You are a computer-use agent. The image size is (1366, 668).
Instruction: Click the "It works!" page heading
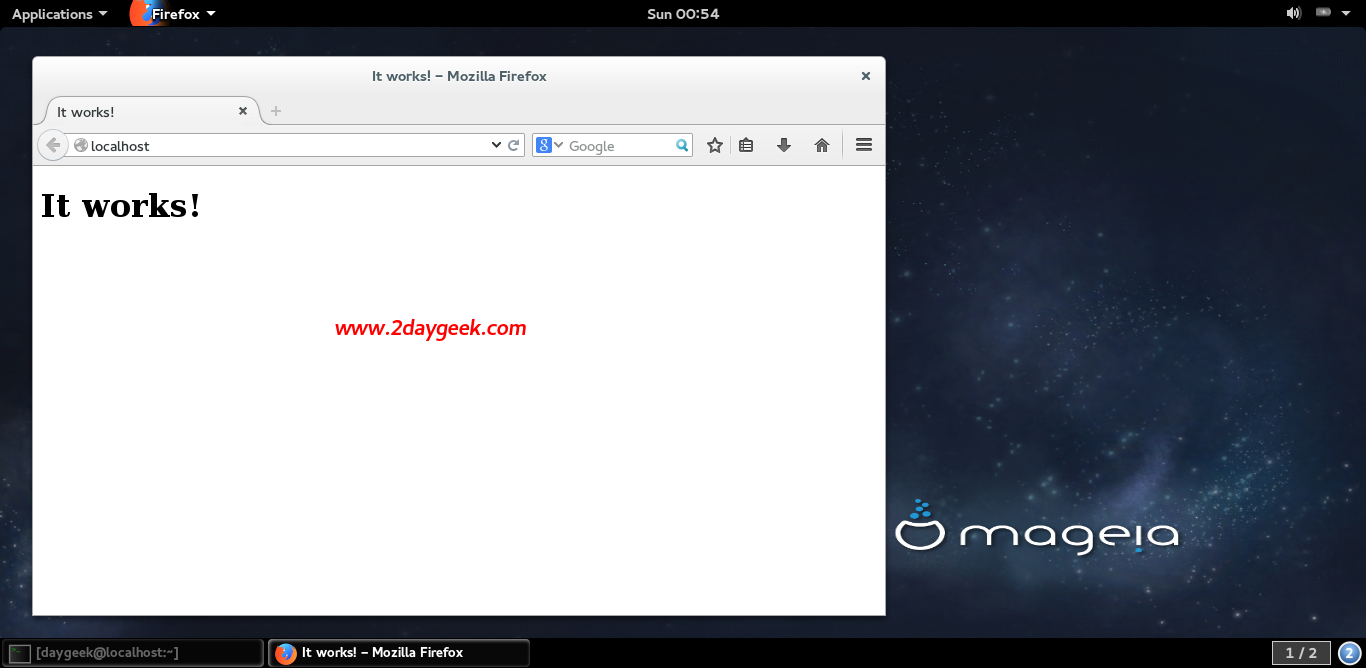click(121, 205)
